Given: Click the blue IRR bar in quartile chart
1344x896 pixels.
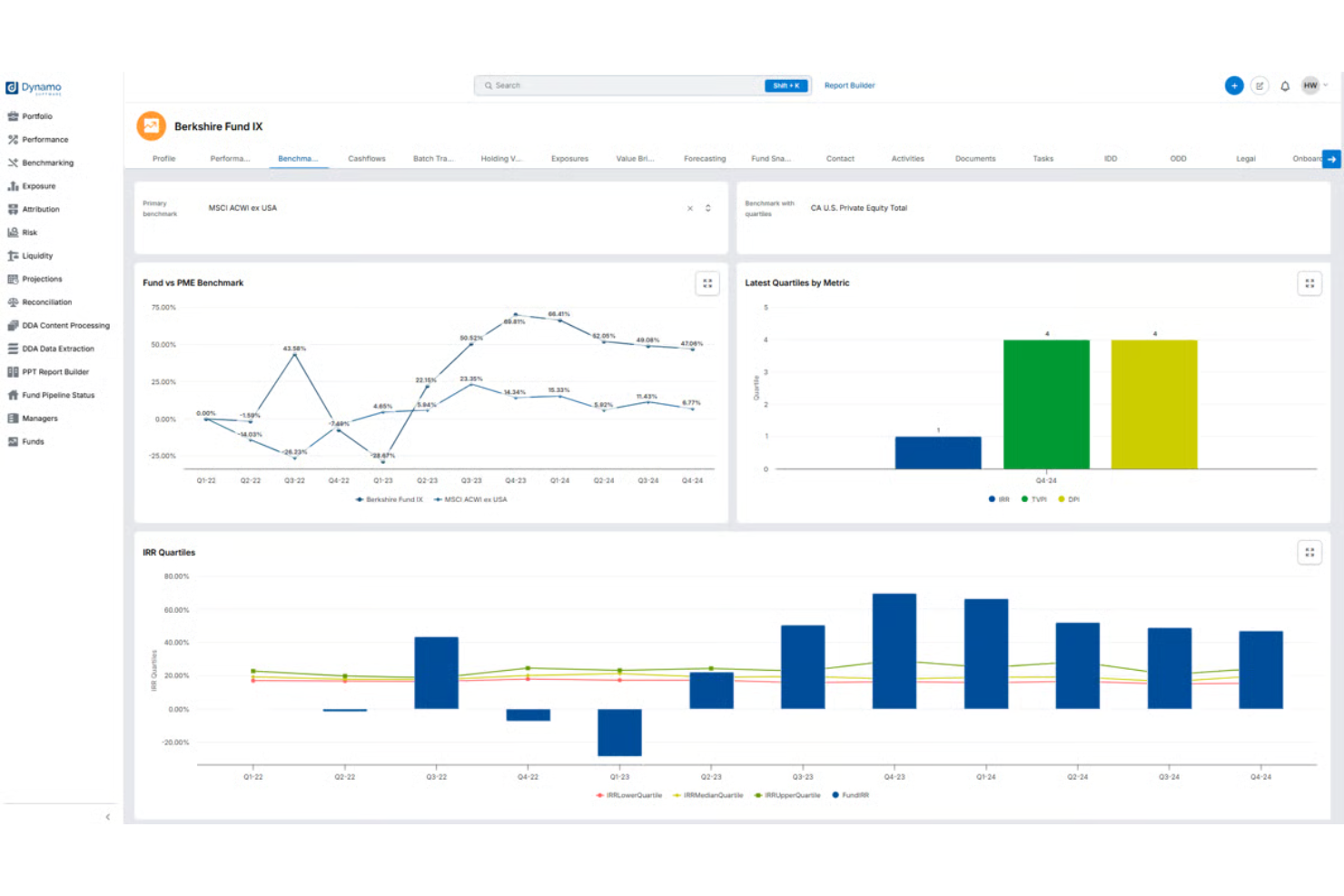Looking at the screenshot, I should [x=938, y=453].
